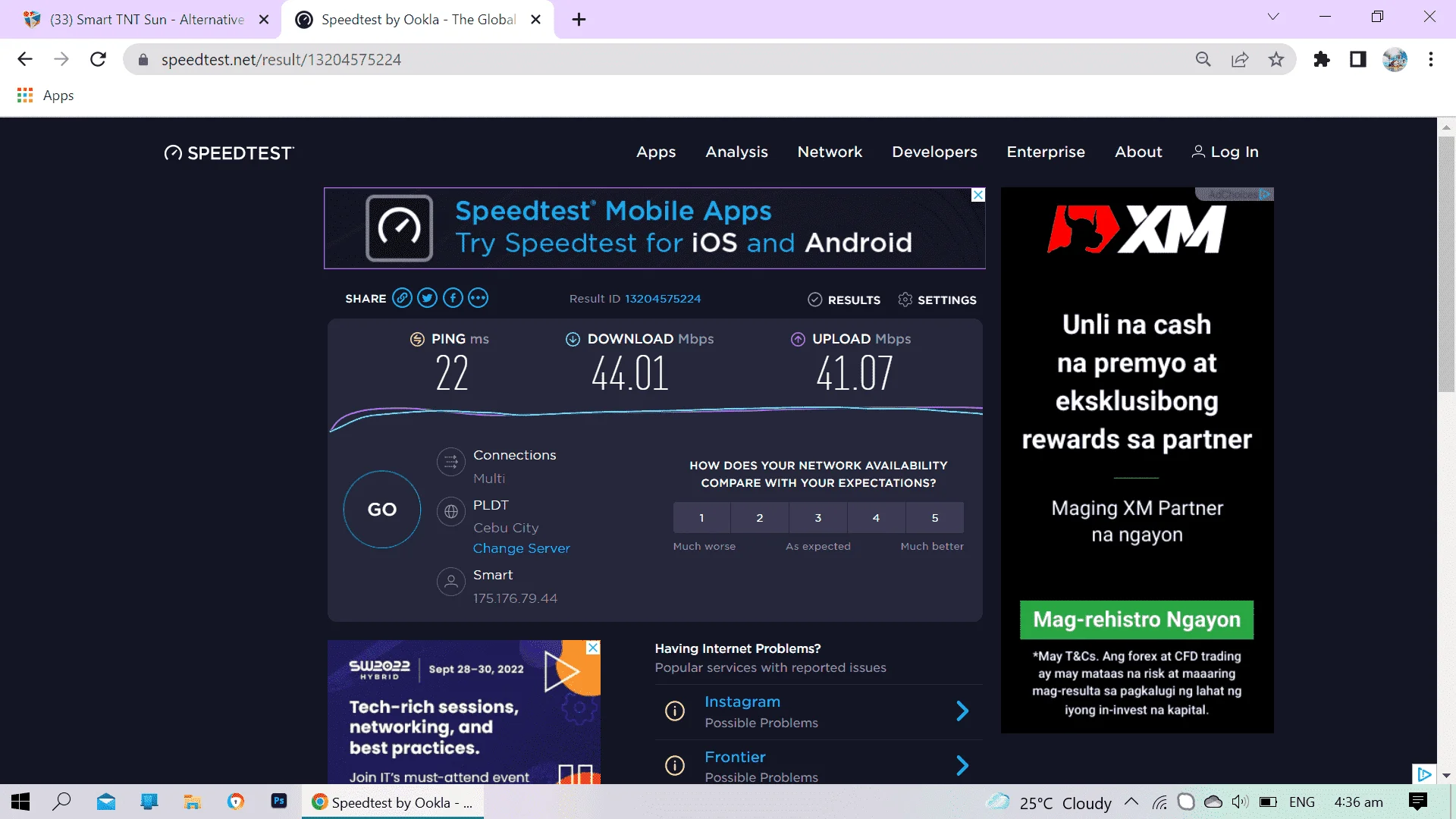Copy the result link via share icon

402,298
